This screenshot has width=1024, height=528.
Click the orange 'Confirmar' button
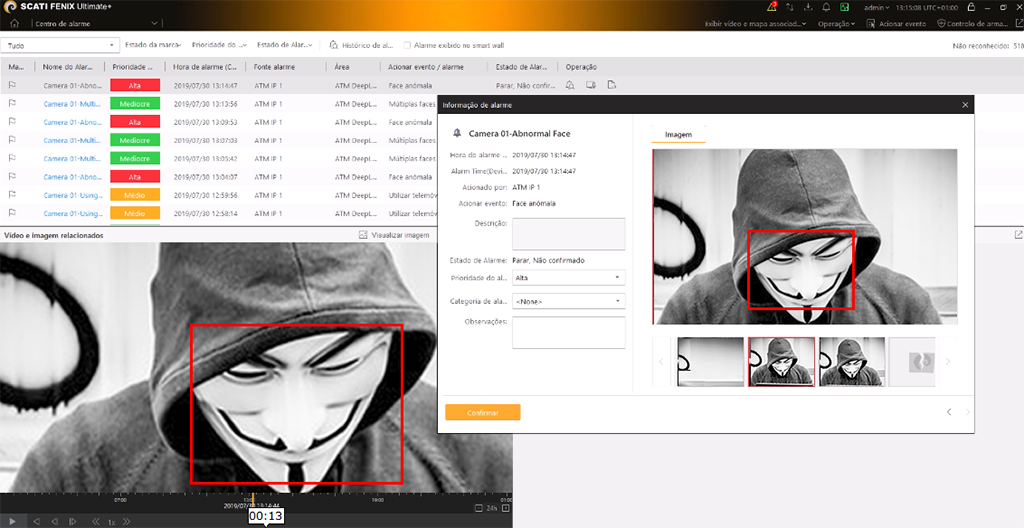coord(482,412)
